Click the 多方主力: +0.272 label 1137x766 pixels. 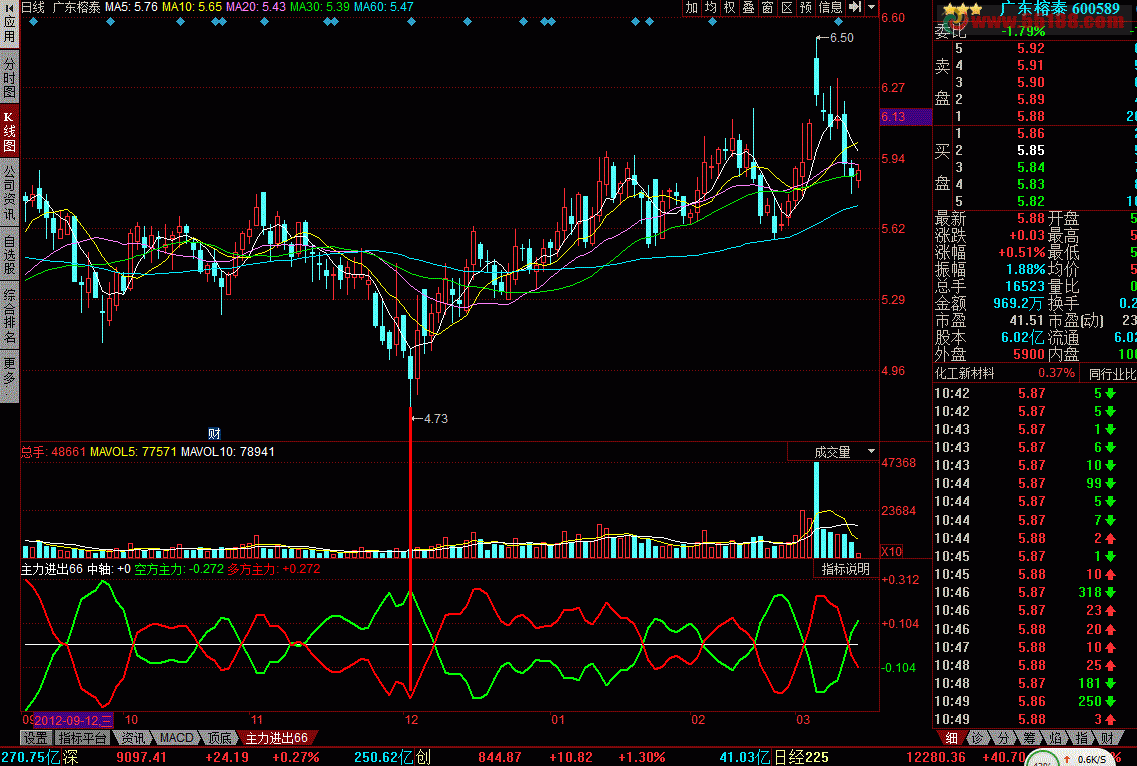tap(274, 569)
